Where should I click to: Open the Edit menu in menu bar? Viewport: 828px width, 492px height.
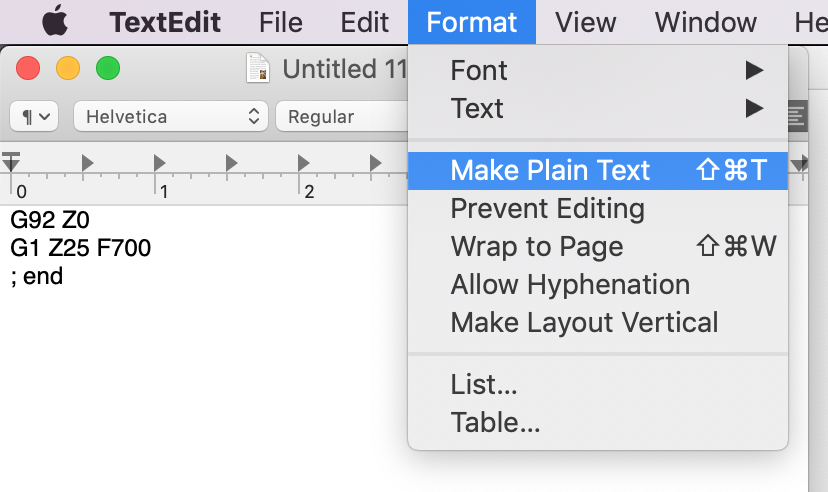(x=364, y=22)
